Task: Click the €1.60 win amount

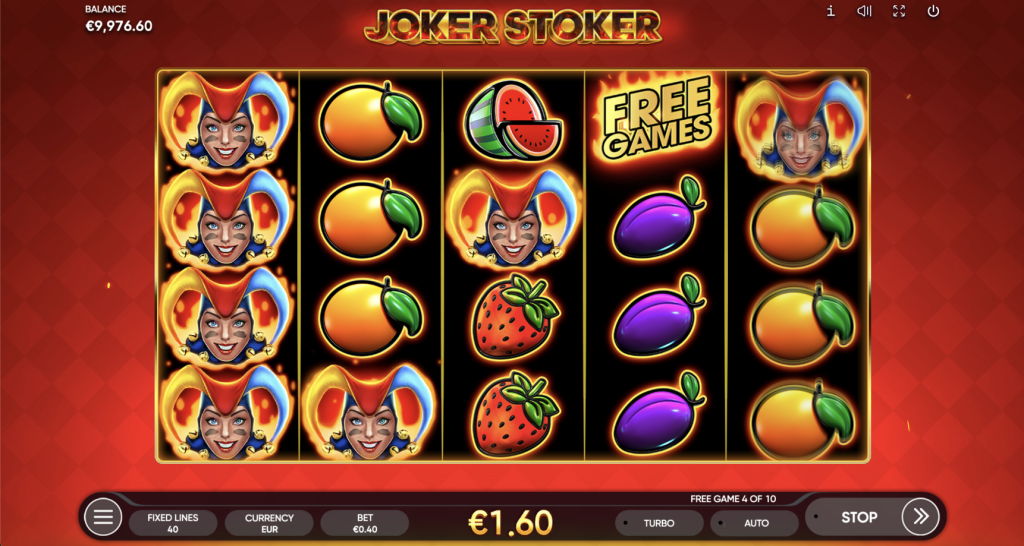Action: pyautogui.click(x=511, y=522)
